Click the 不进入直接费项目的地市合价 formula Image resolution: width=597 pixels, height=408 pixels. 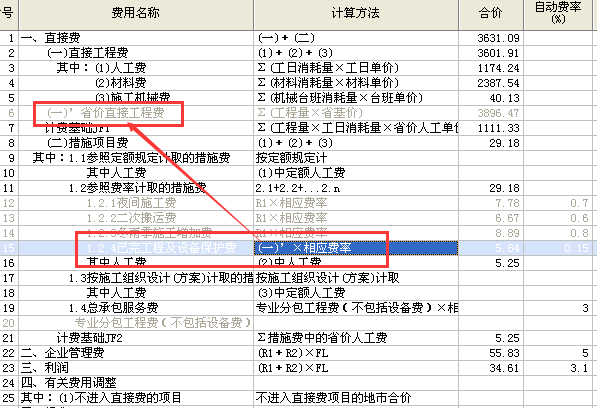coord(334,398)
